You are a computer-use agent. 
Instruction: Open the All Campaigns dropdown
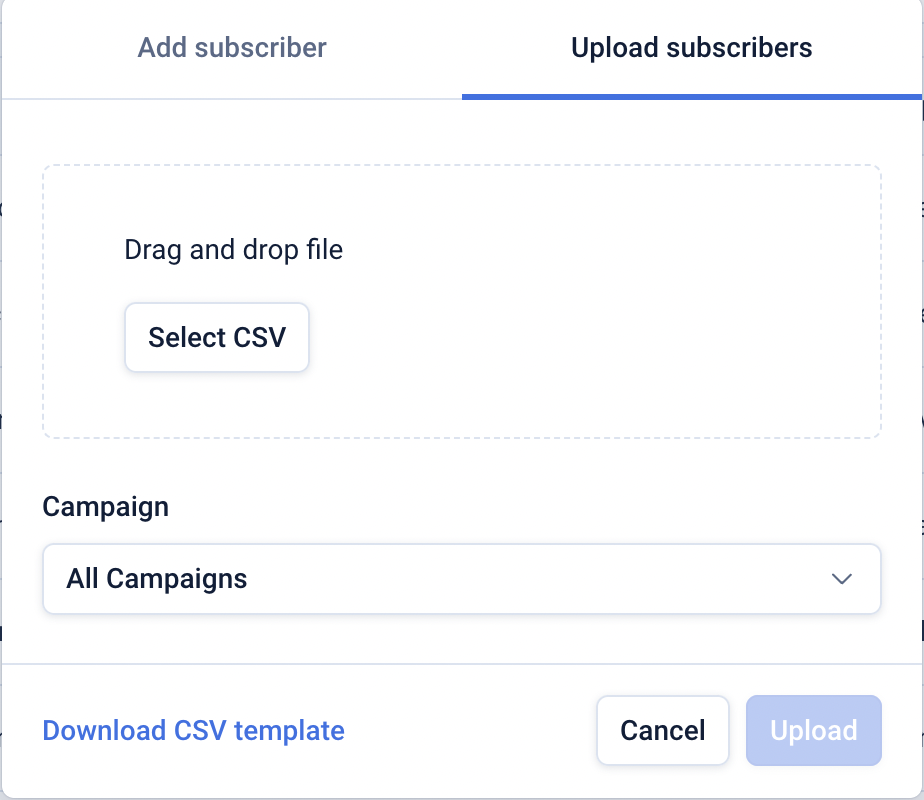(x=461, y=578)
